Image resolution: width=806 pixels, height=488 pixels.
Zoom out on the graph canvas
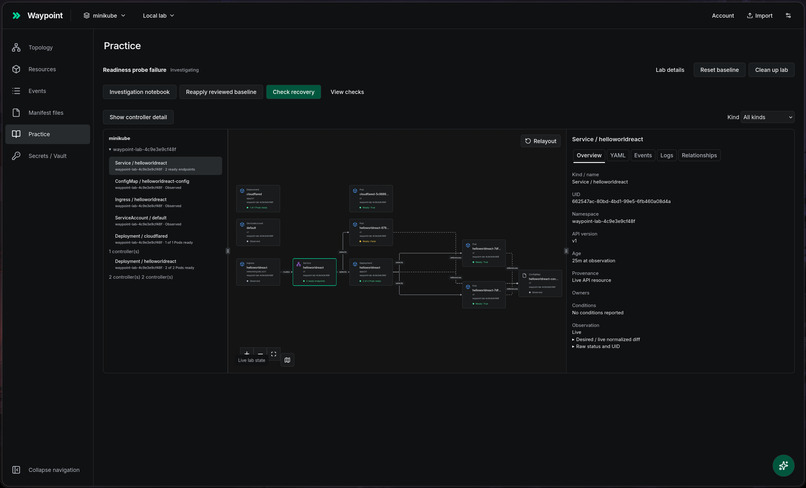[x=260, y=353]
